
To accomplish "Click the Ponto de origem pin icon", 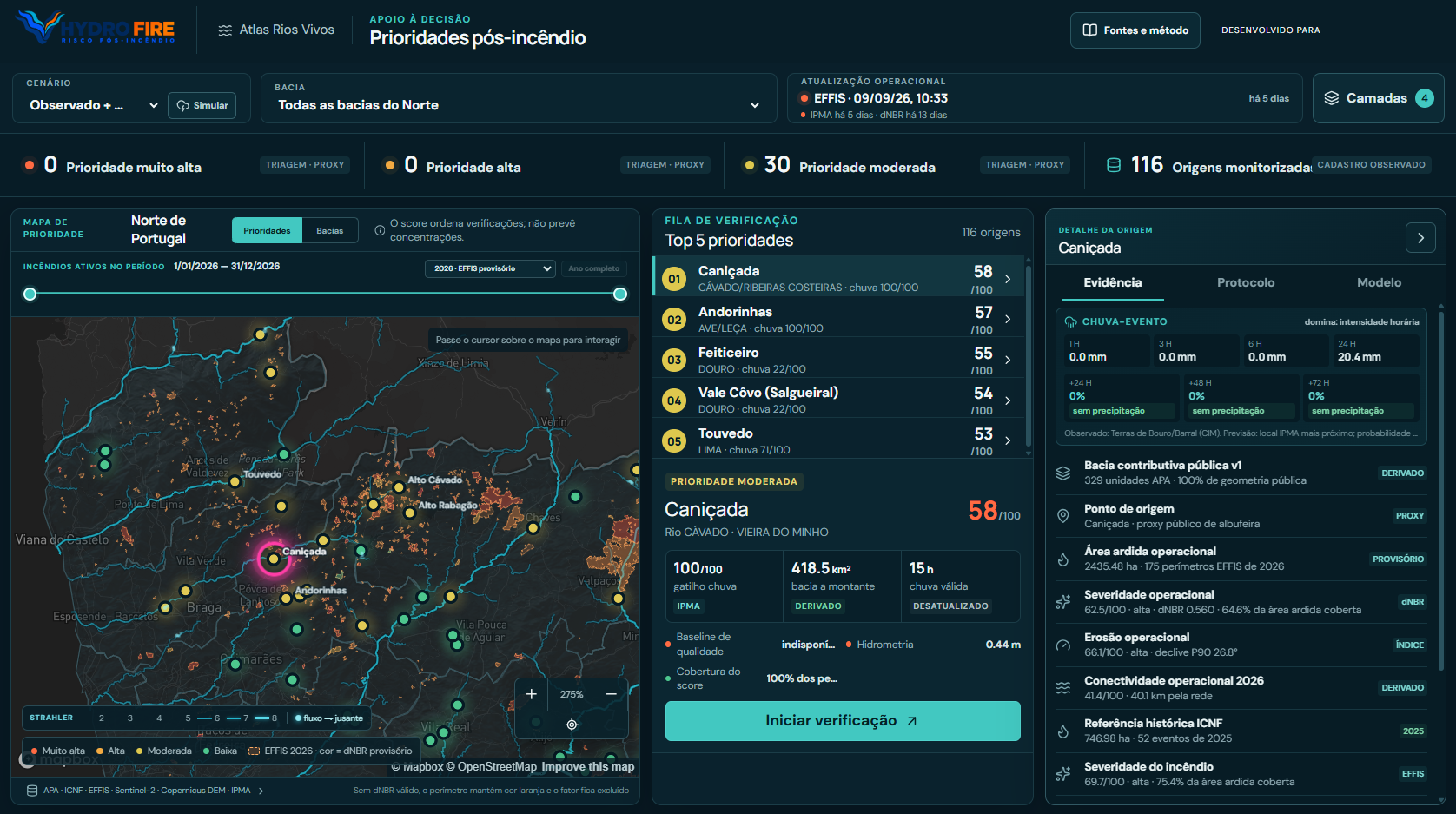I will click(x=1062, y=516).
